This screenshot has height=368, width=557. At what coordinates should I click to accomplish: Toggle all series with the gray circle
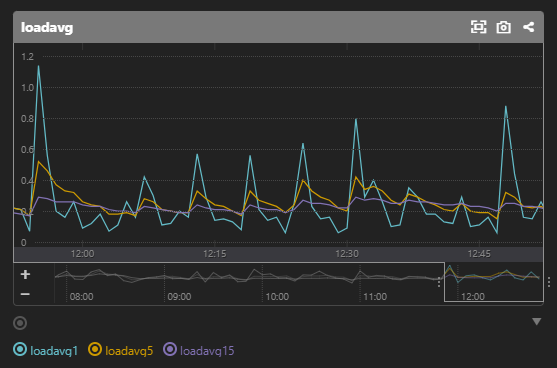20,323
